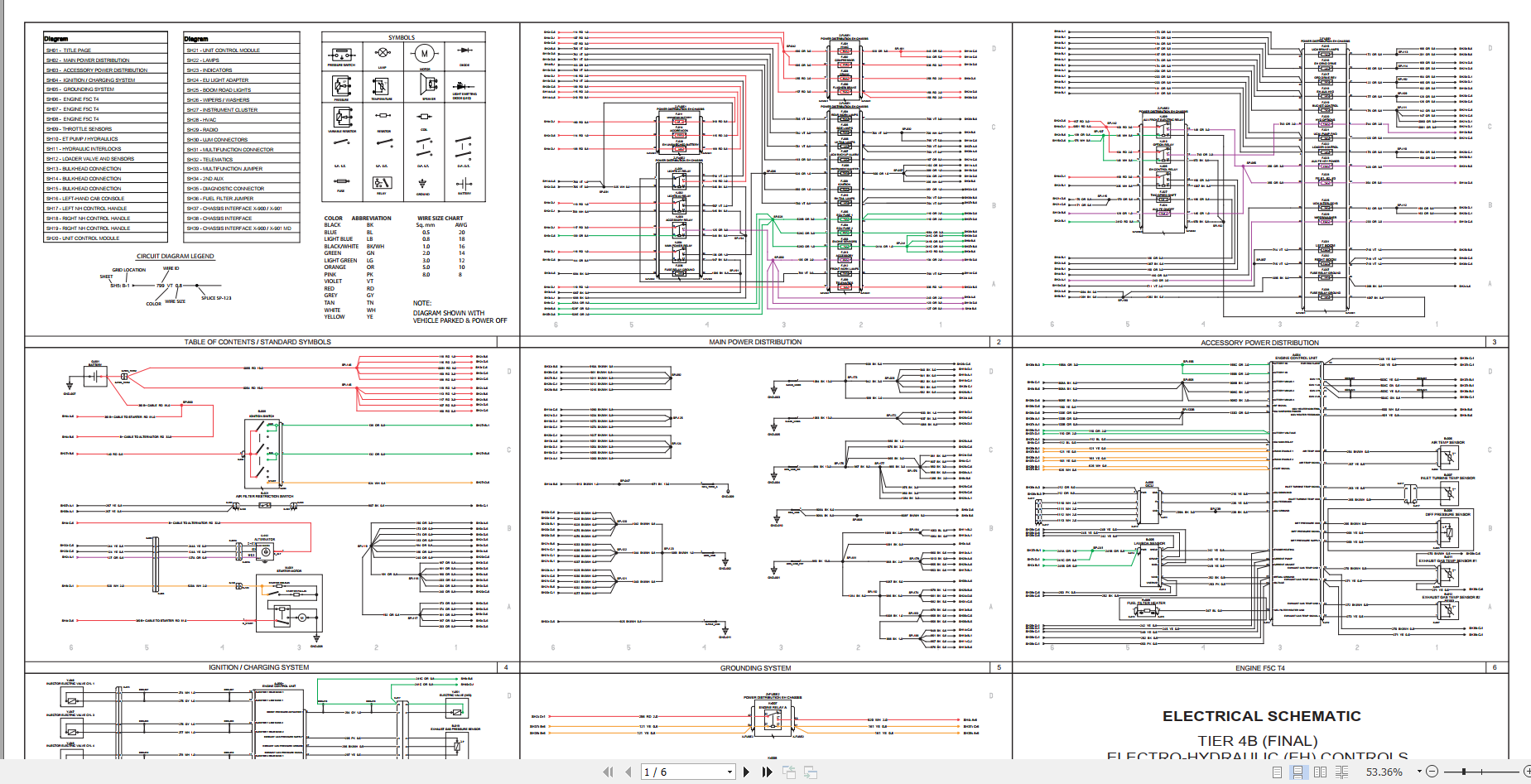Click the next view icon
The image size is (1531, 784).
(810, 772)
